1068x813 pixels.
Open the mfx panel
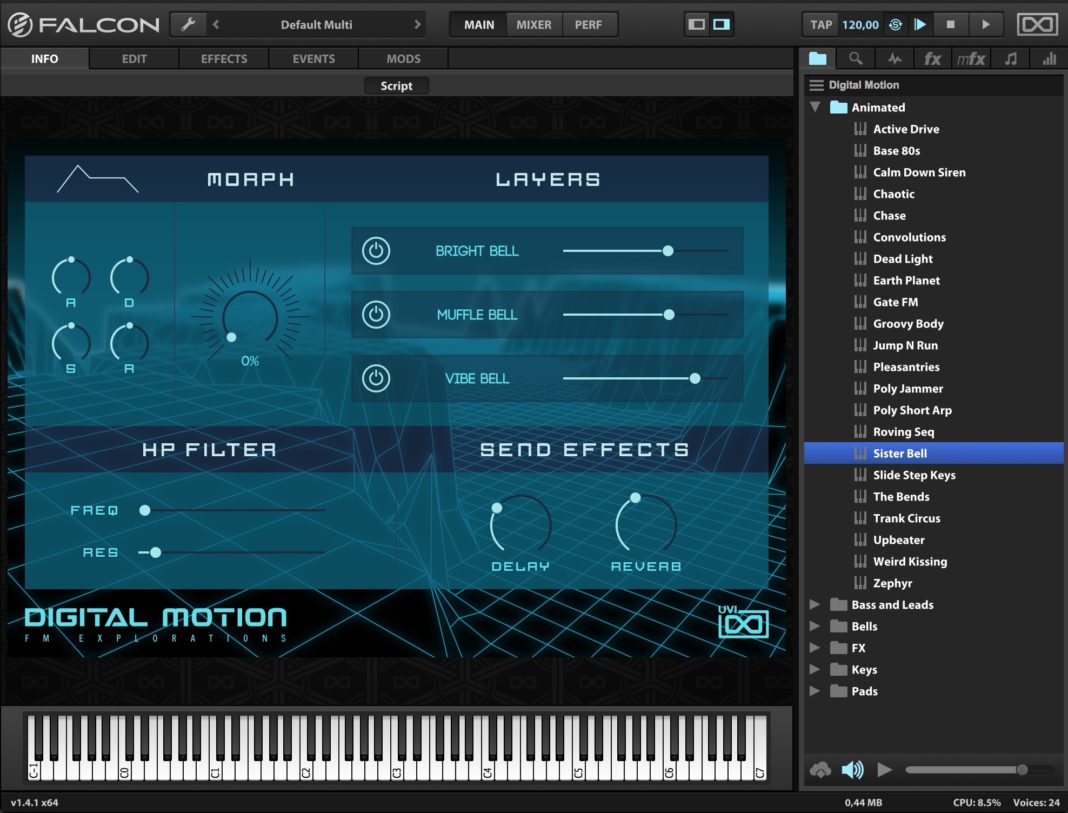(970, 57)
